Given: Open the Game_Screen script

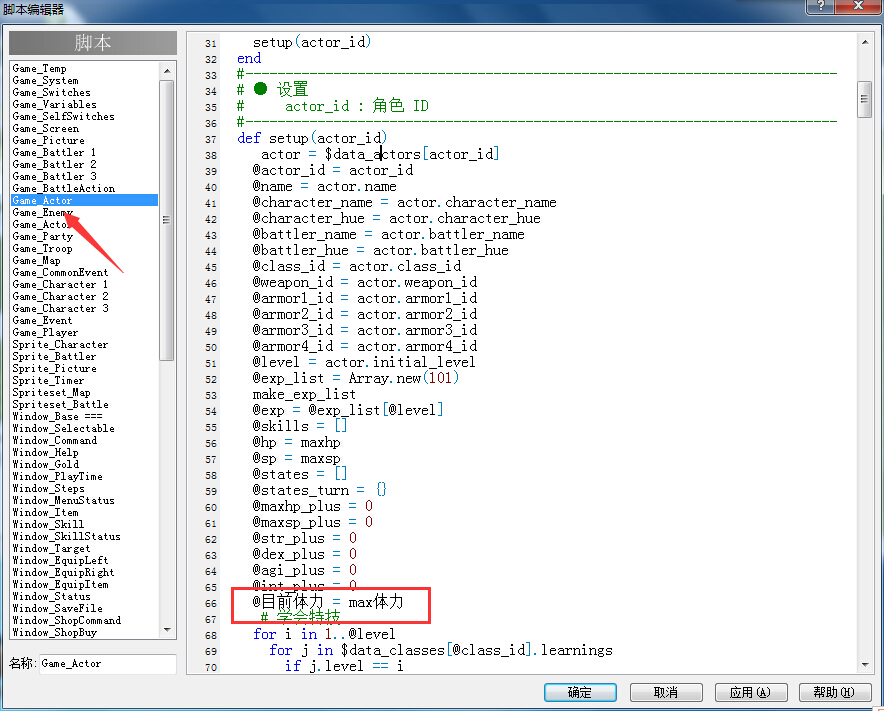Looking at the screenshot, I should click(46, 129).
